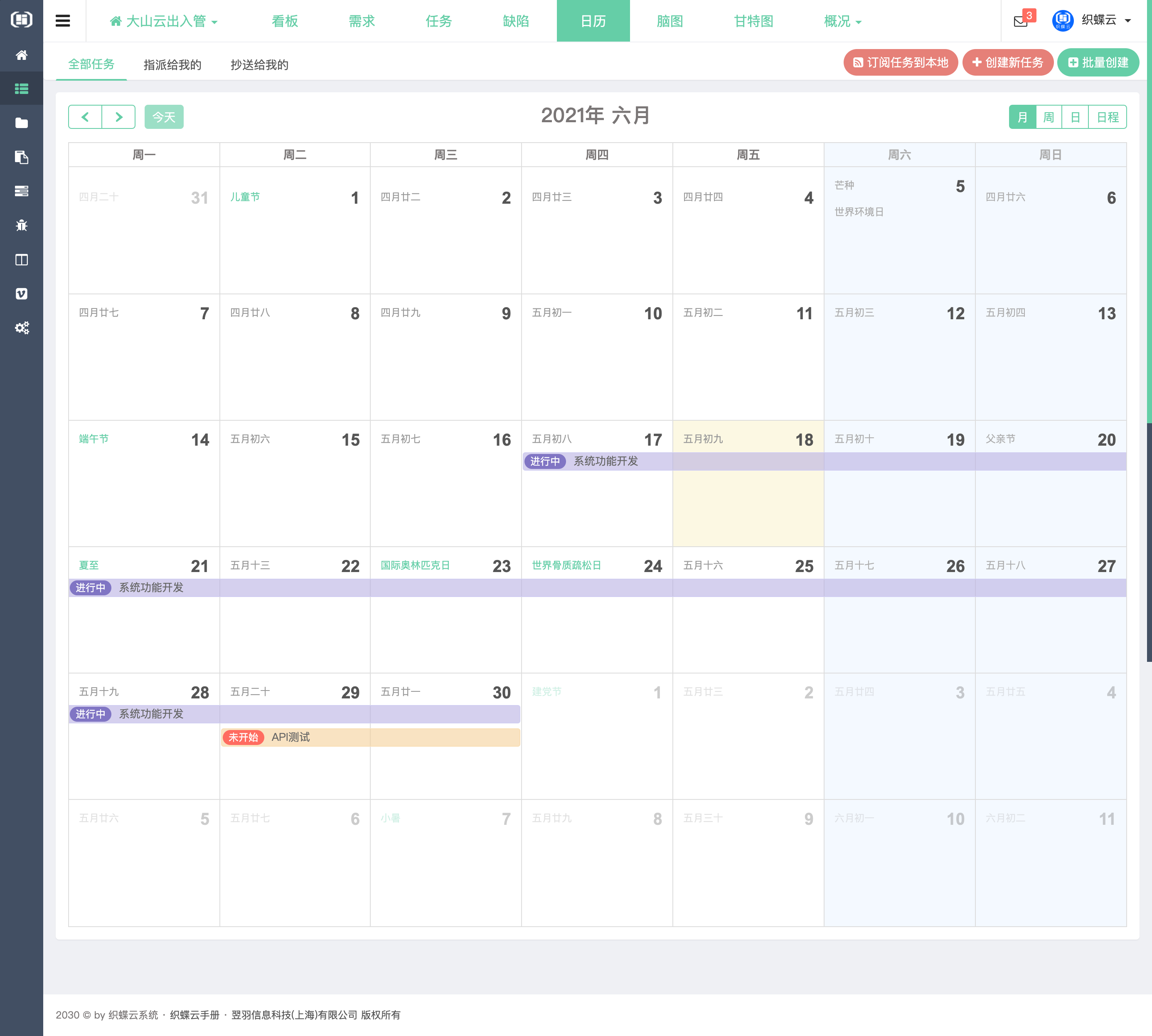Go to next month with right arrow
This screenshot has height=1036, width=1152.
[118, 117]
